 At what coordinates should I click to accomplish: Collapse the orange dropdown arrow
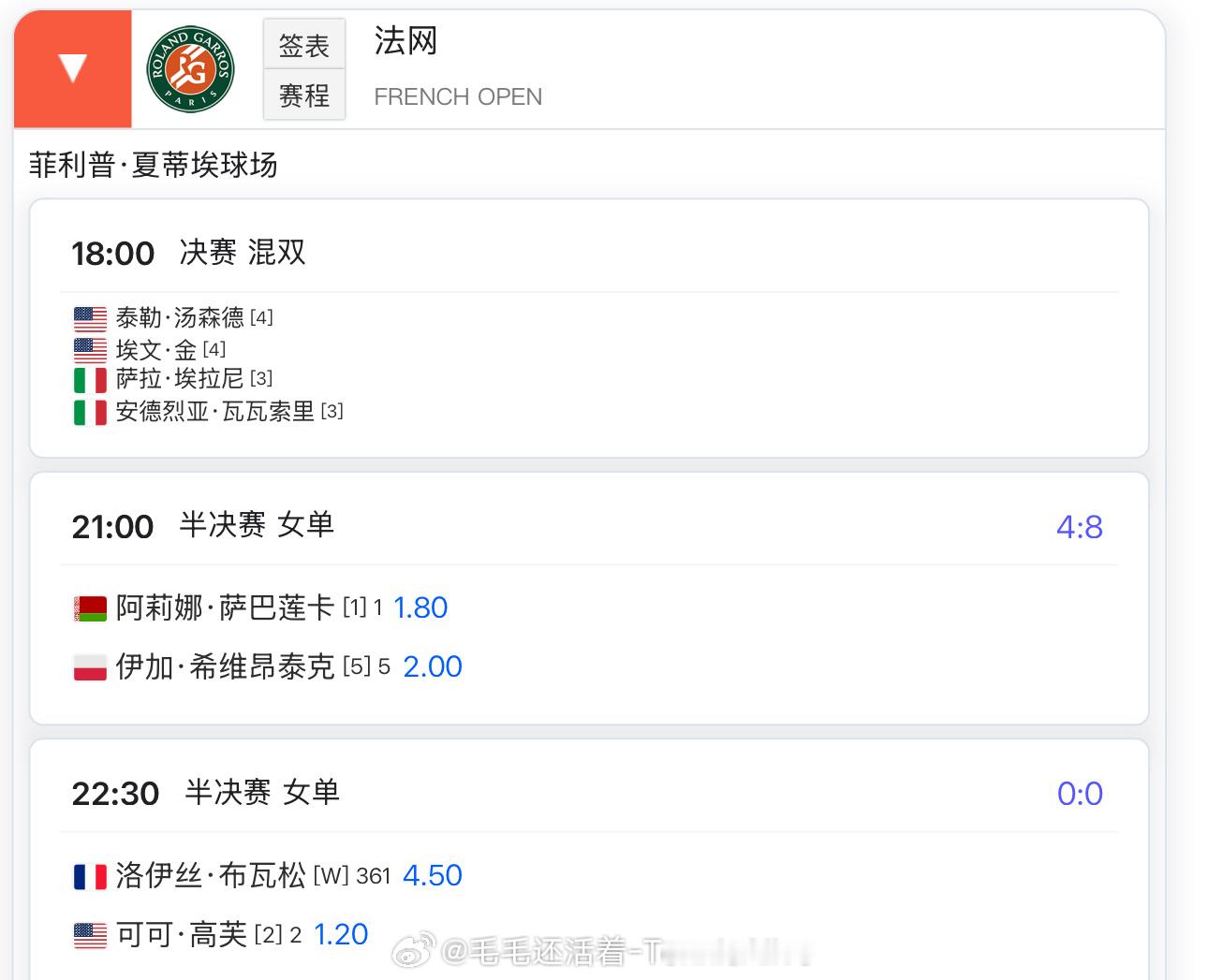point(72,68)
